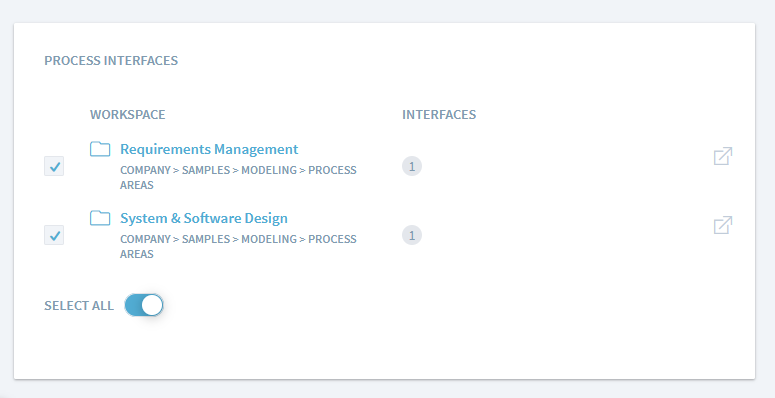775x398 pixels.
Task: Uncheck the System & Software Design checkbox
Action: click(x=54, y=235)
